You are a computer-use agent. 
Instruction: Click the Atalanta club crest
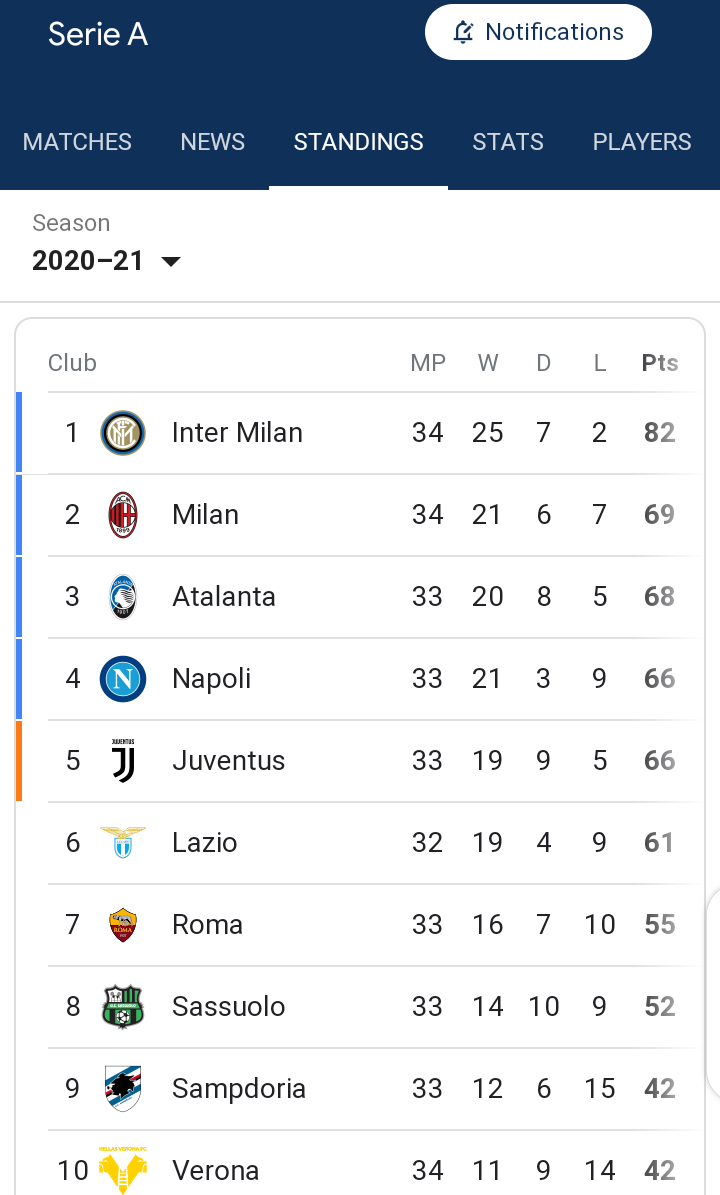coord(123,597)
